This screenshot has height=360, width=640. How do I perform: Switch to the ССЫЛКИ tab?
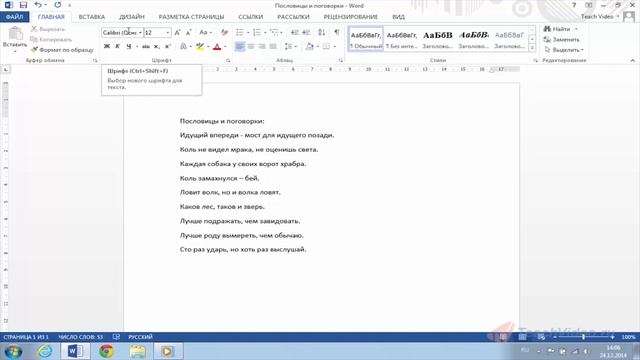coord(251,17)
